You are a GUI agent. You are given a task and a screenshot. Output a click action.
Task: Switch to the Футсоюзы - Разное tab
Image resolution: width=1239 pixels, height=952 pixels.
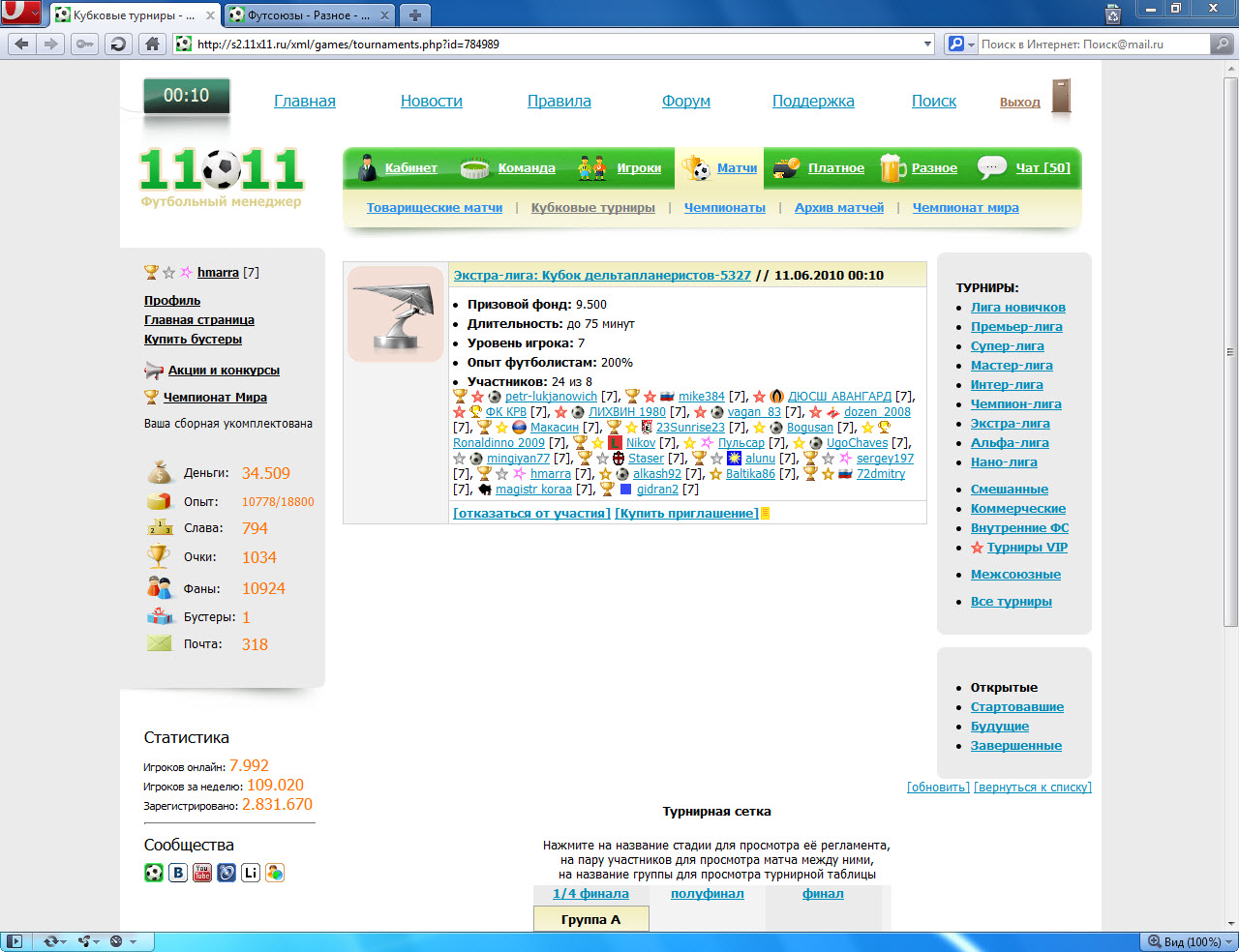click(x=308, y=15)
